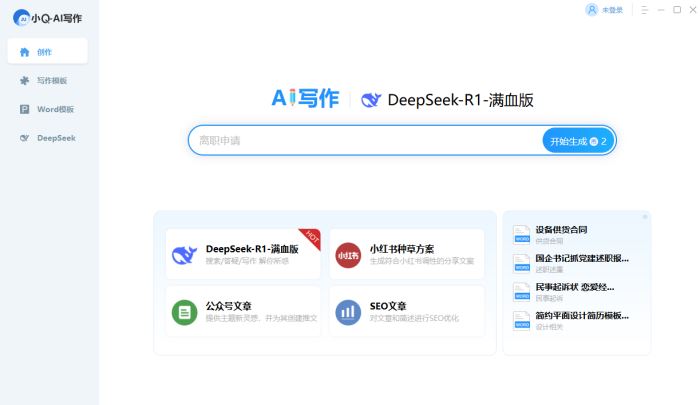Click the HOT ribbon on DeepSeek card

pos(311,238)
